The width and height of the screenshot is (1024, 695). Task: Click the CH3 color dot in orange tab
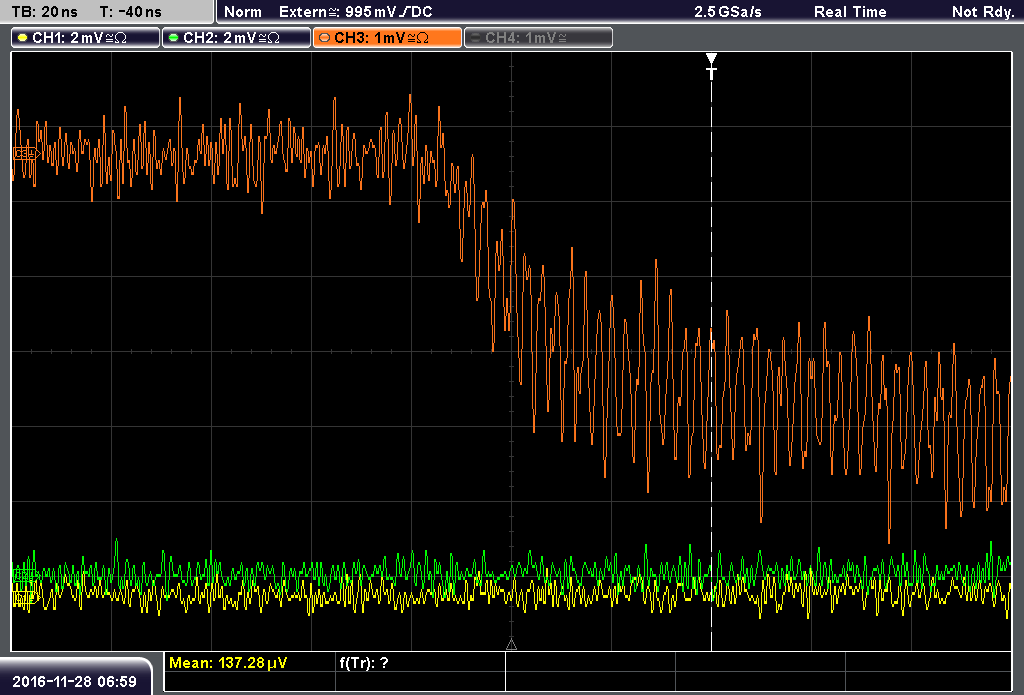point(324,38)
